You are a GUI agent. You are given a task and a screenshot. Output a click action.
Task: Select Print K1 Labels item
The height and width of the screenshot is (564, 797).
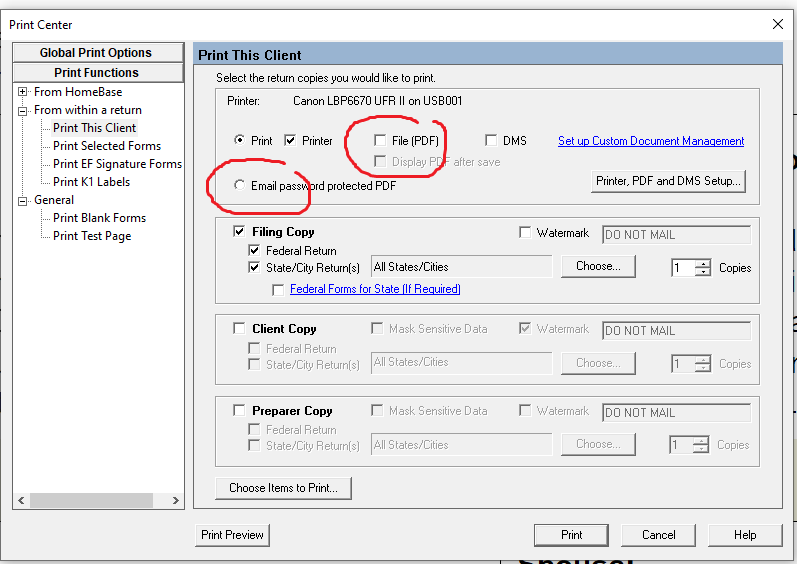coord(91,182)
